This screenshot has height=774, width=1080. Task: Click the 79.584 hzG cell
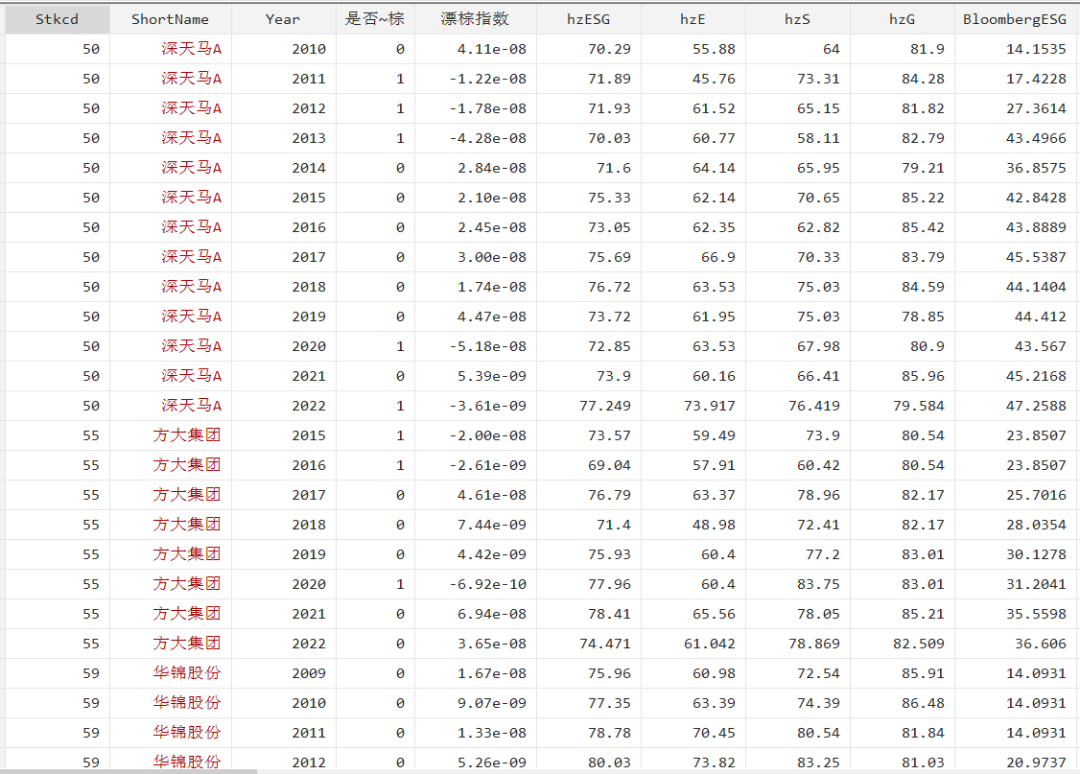(x=902, y=406)
